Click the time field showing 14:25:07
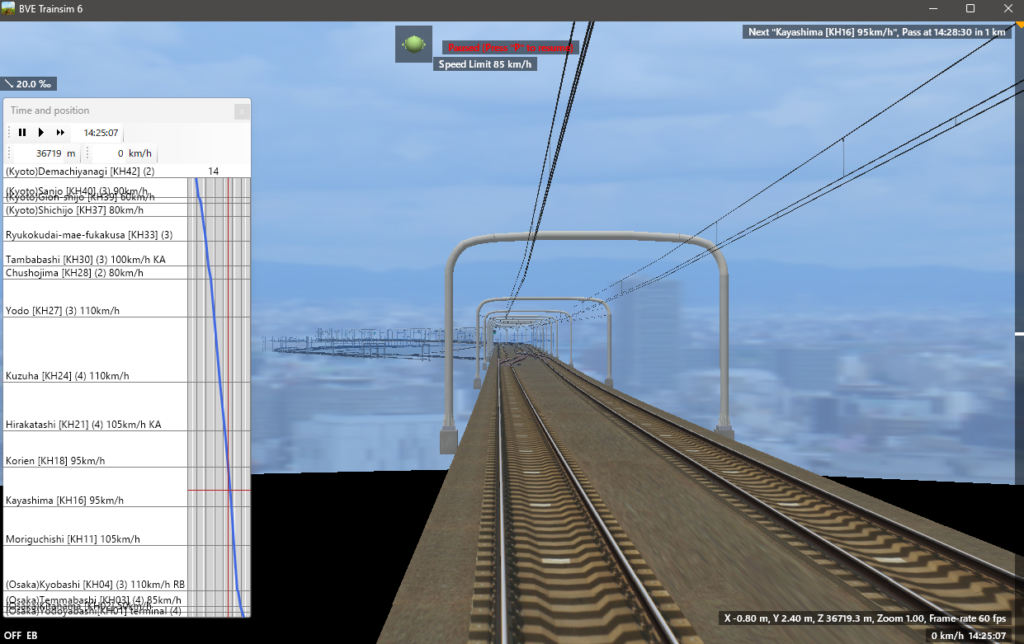Viewport: 1024px width, 644px height. point(101,132)
